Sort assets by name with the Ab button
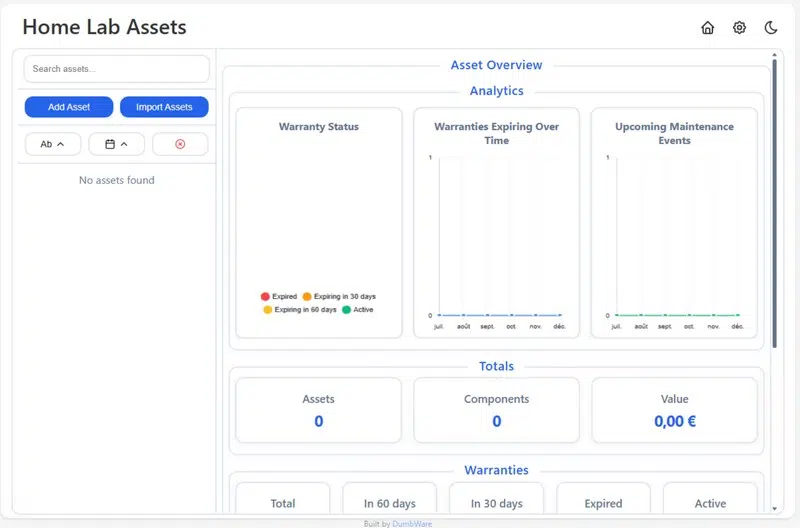 [53, 144]
